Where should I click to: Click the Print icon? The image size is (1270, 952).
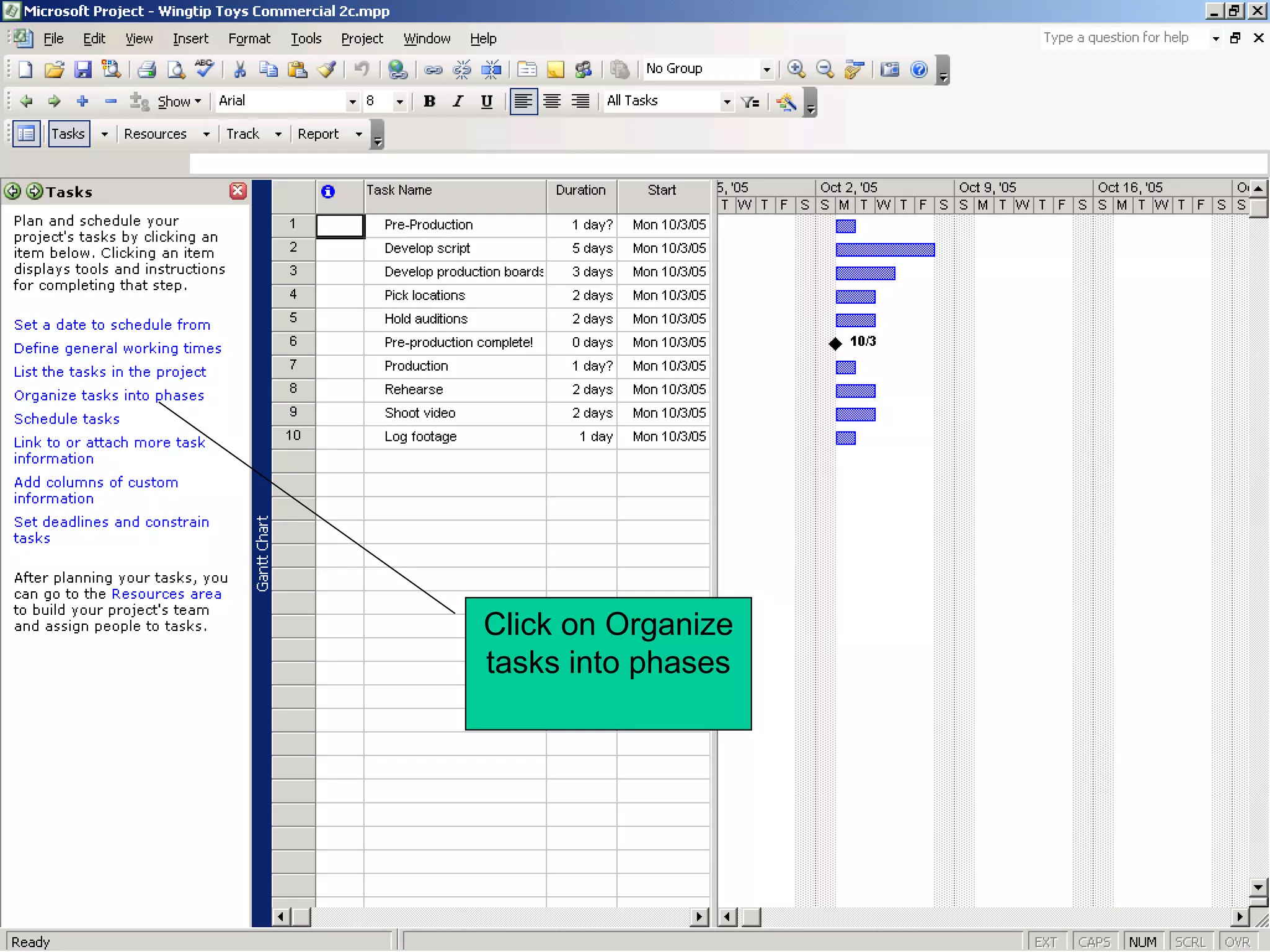(147, 69)
